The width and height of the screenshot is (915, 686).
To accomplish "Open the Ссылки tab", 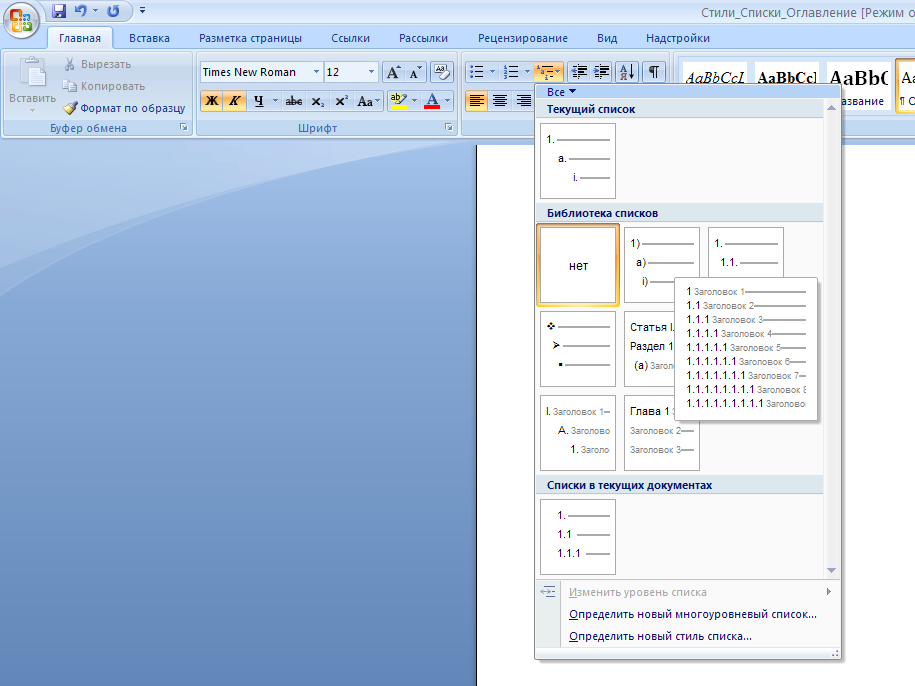I will point(351,38).
